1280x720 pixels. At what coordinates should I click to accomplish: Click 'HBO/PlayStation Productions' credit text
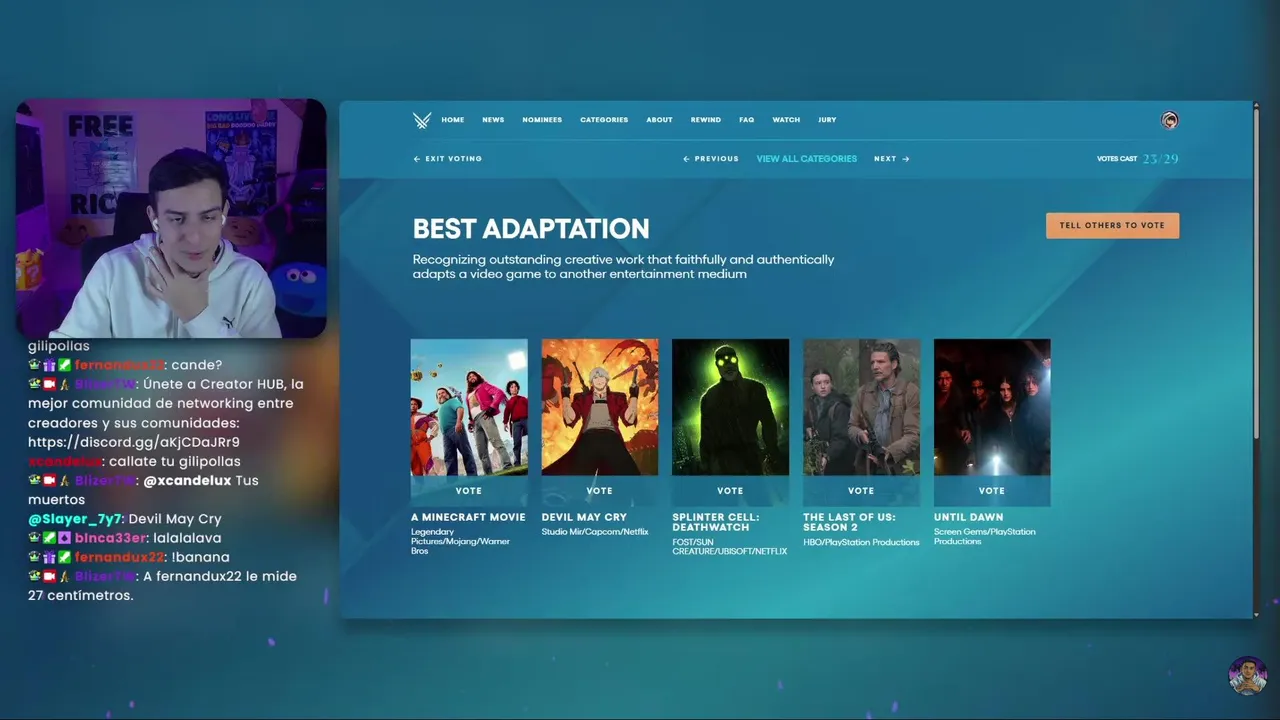(x=861, y=542)
